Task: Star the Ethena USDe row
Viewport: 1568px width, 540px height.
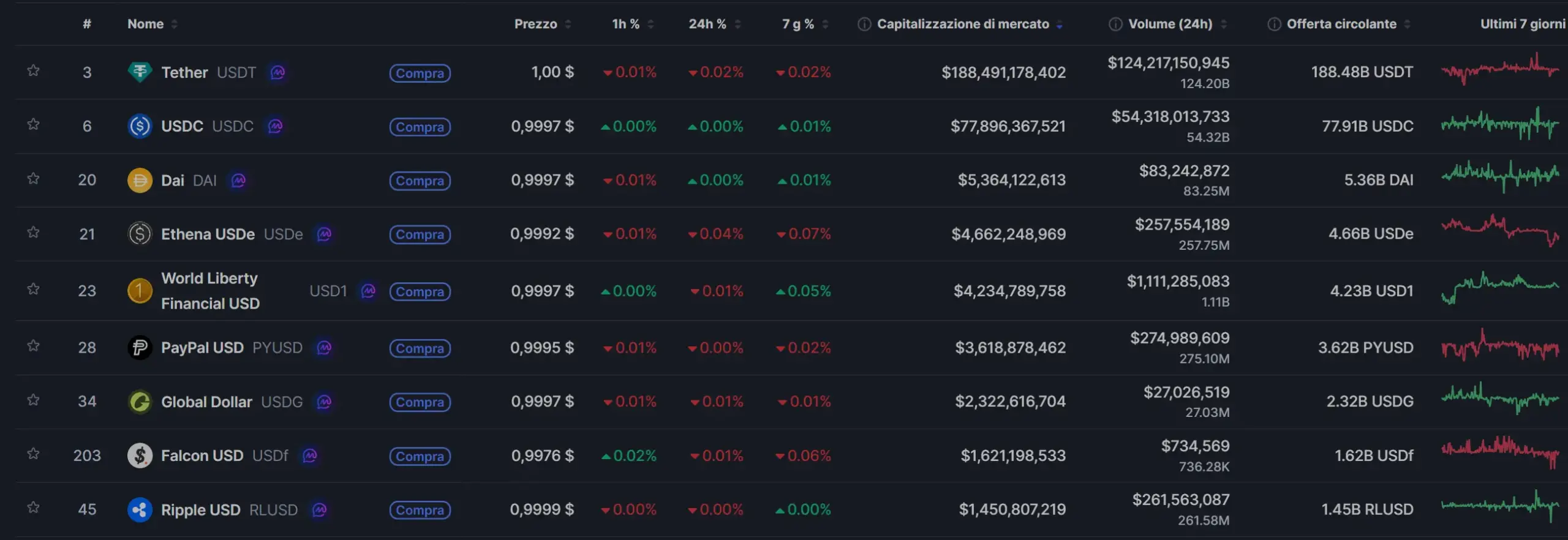Action: pos(34,233)
